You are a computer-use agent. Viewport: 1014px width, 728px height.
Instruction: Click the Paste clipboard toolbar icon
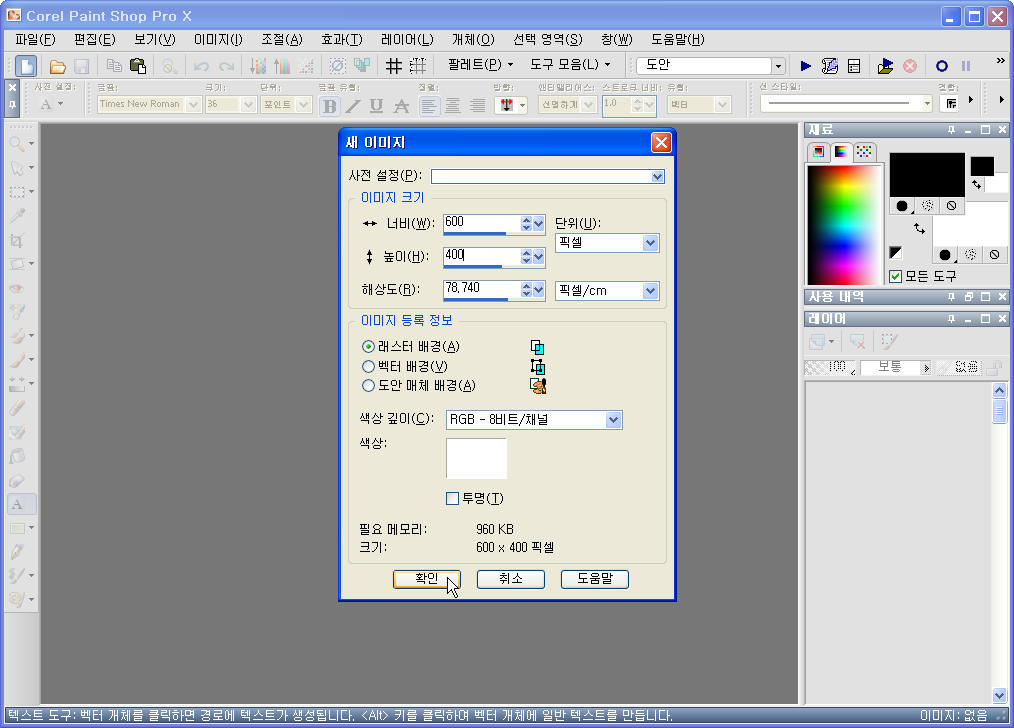(138, 66)
